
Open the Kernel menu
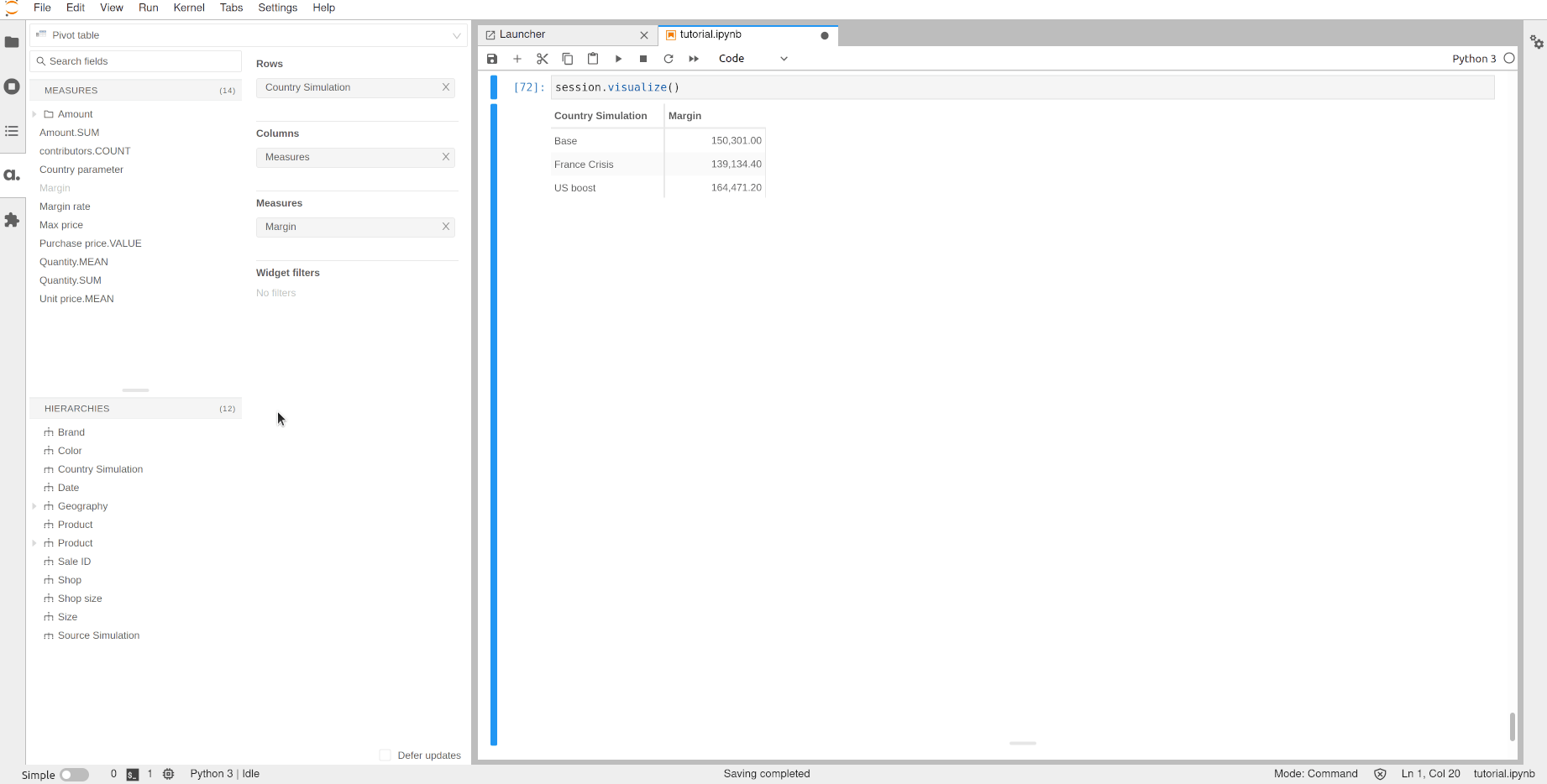tap(188, 8)
